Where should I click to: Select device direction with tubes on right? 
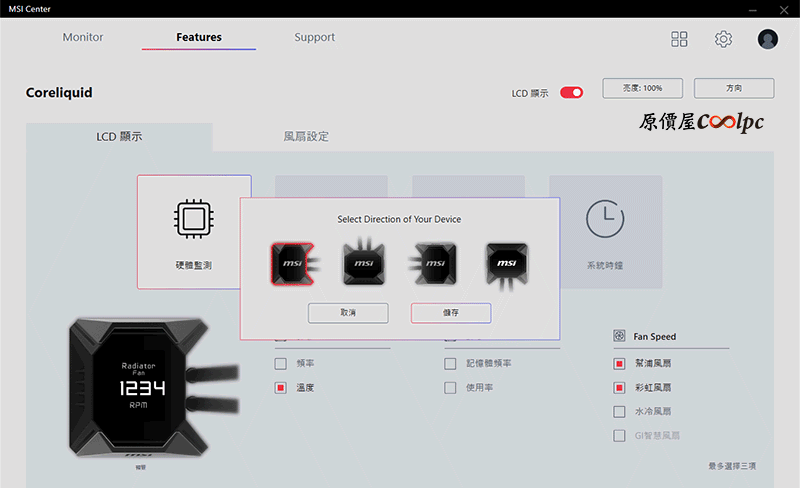(295, 263)
